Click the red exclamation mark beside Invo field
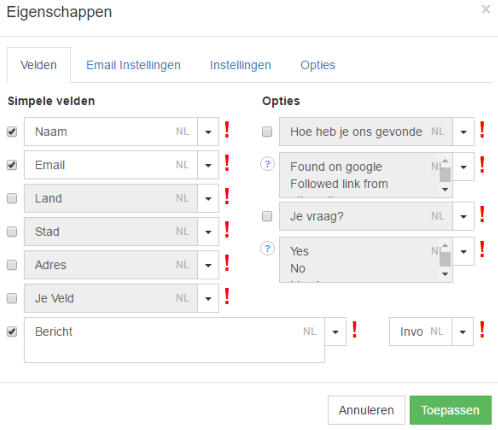Image resolution: width=498 pixels, height=430 pixels. [x=482, y=330]
